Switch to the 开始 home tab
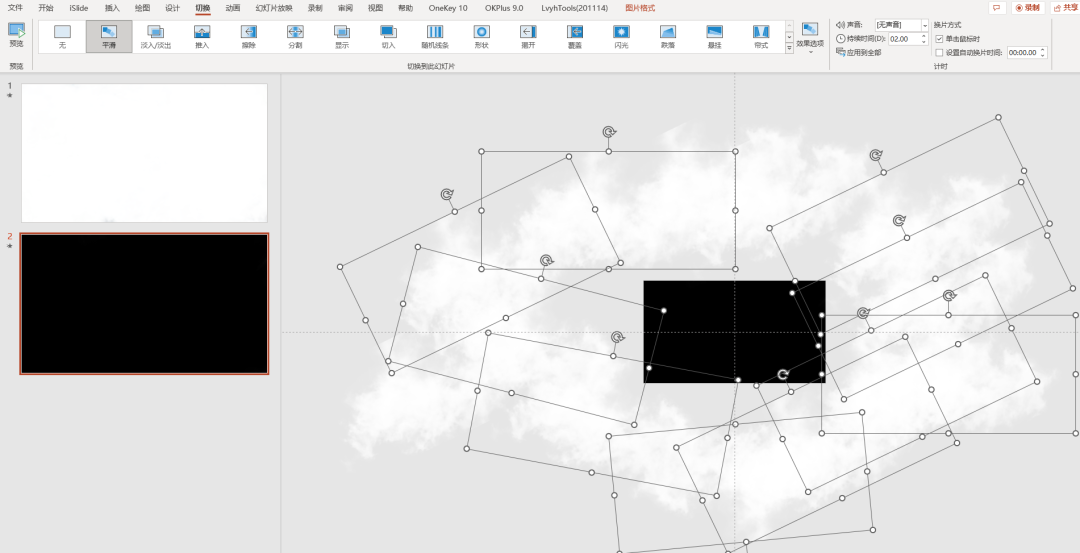This screenshot has height=553, width=1080. (46, 8)
